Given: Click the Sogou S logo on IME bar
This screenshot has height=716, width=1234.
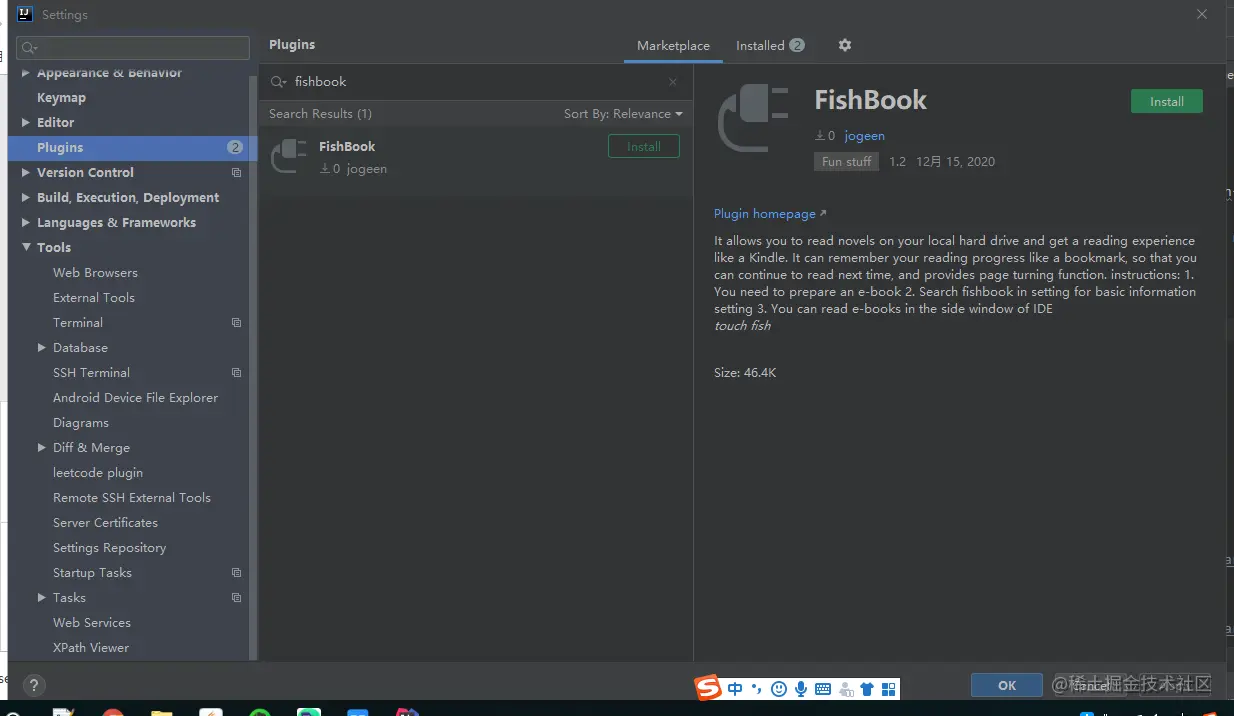Looking at the screenshot, I should click(x=709, y=688).
